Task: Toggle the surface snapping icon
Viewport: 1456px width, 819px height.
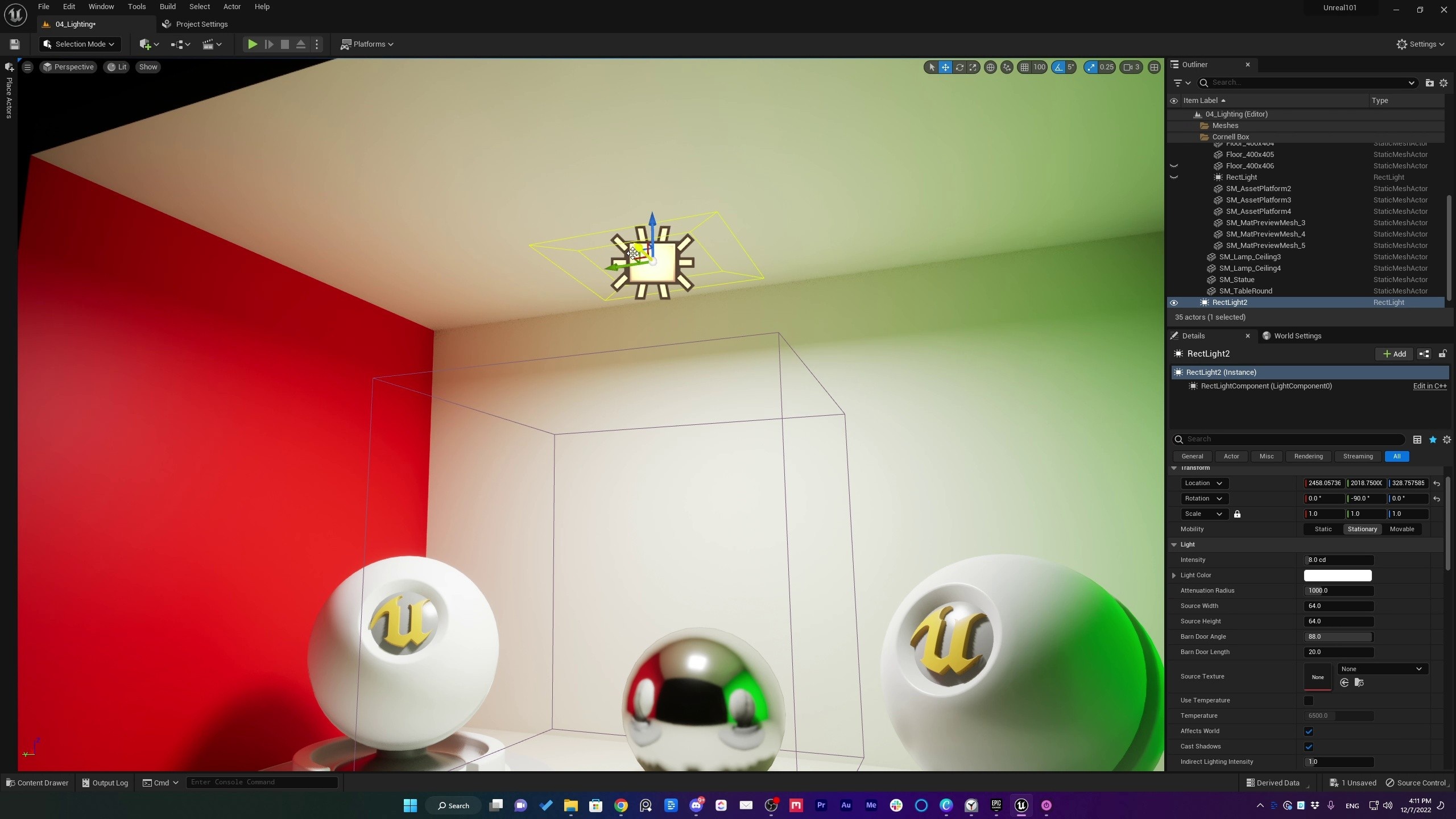Action: pos(1007,67)
